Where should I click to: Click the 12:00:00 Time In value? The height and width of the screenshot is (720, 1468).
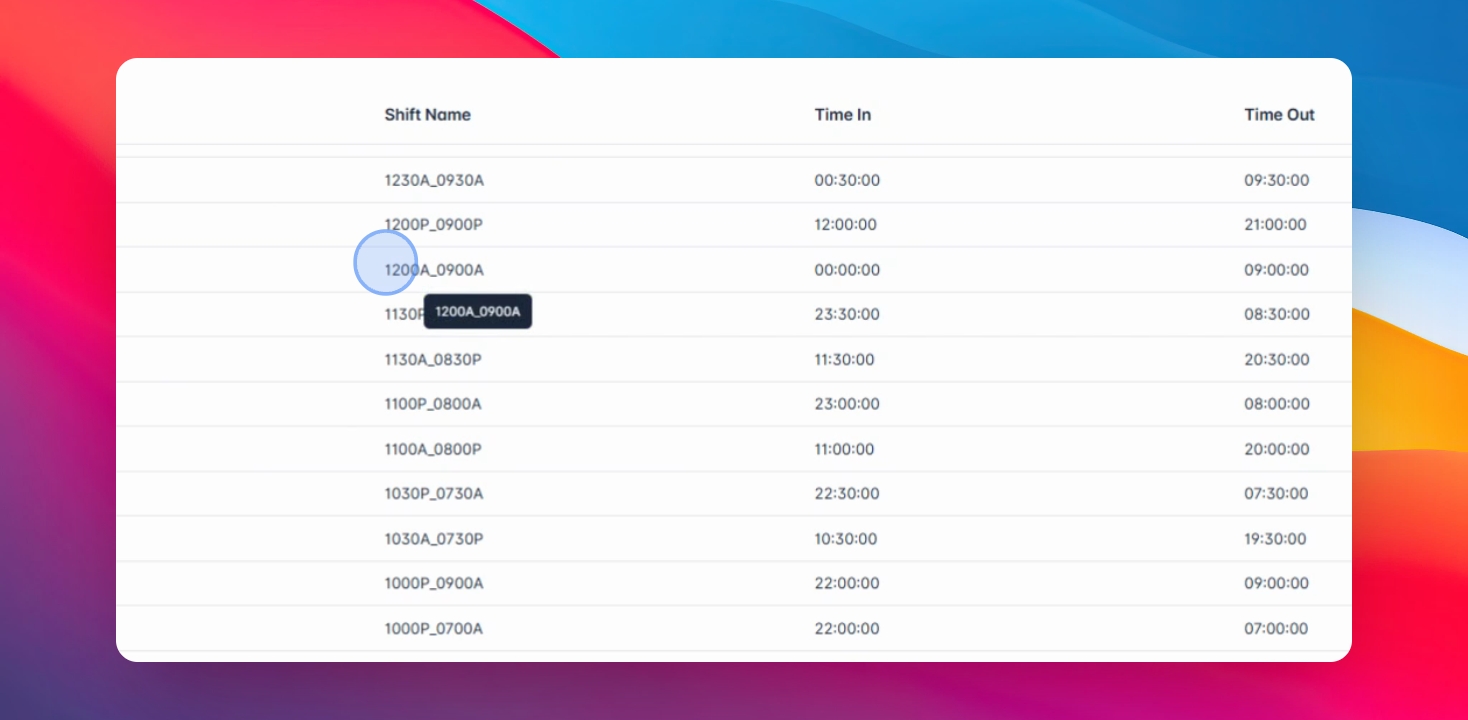(x=845, y=225)
